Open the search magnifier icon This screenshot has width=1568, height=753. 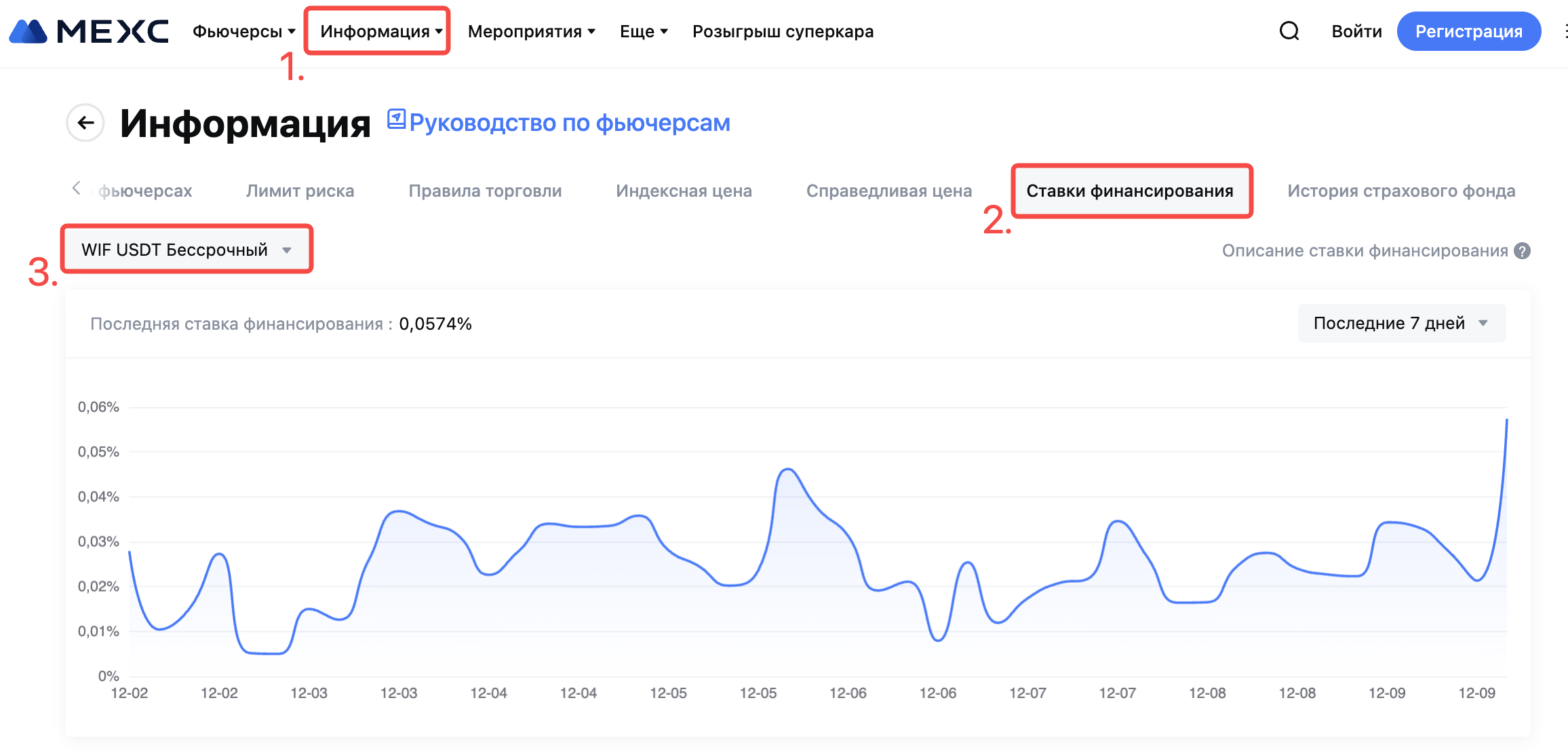click(x=1289, y=31)
